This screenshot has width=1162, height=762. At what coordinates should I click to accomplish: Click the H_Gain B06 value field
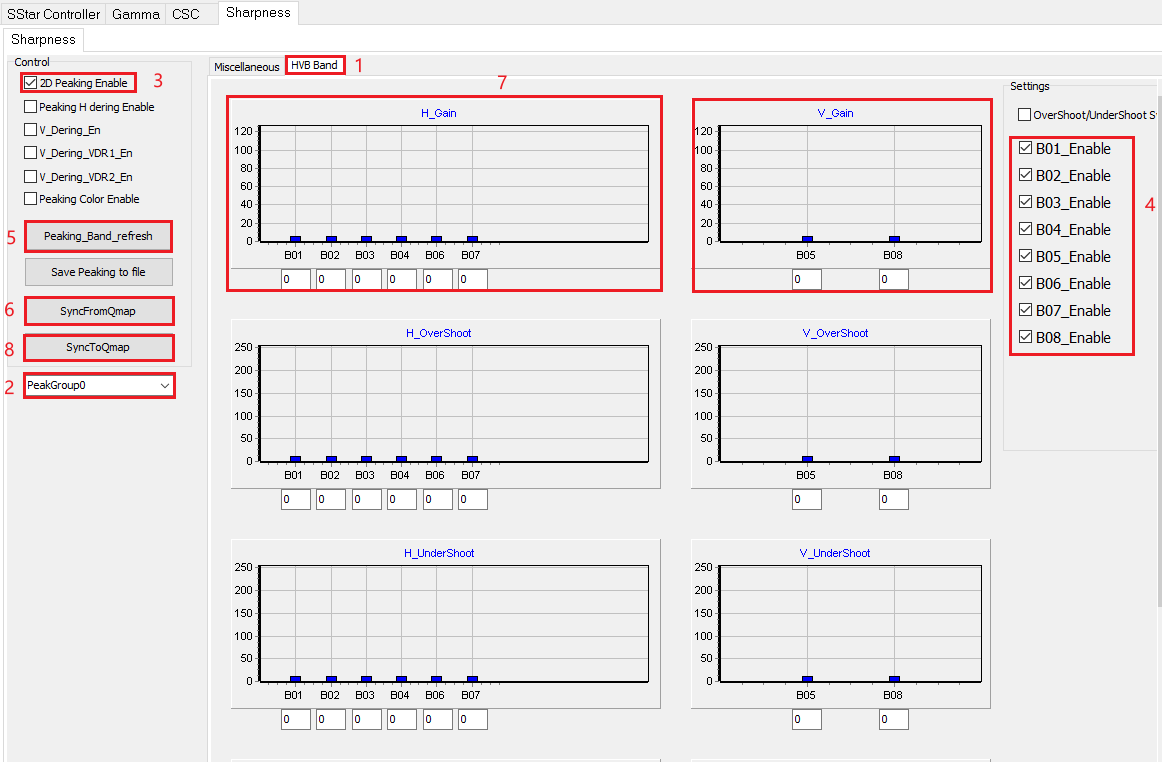pyautogui.click(x=438, y=279)
